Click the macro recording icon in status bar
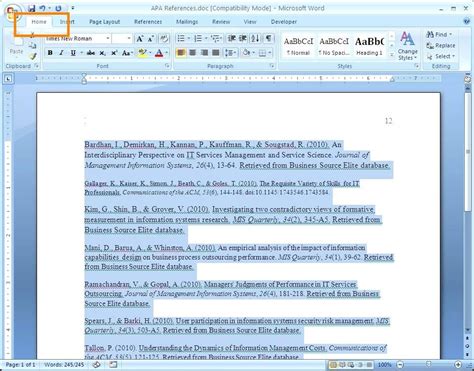Image resolution: width=474 pixels, height=371 pixels. click(113, 365)
